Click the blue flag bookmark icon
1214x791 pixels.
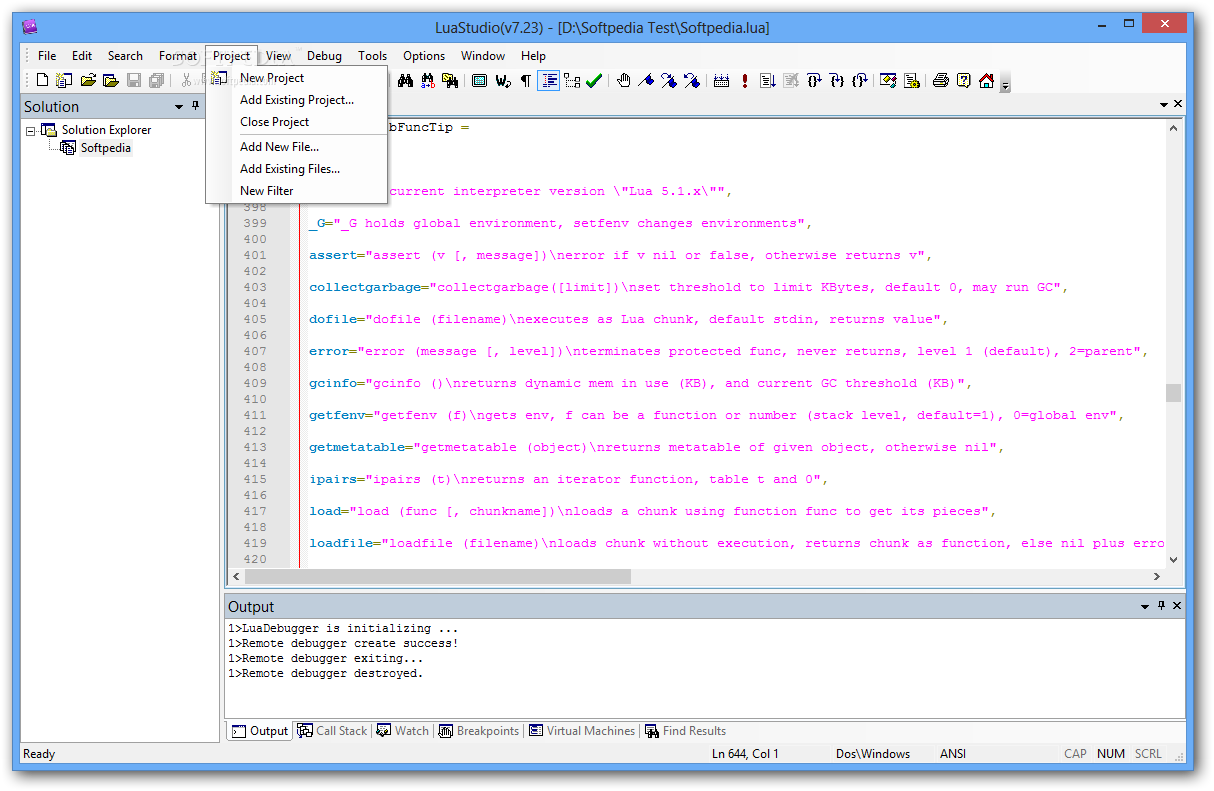[646, 81]
